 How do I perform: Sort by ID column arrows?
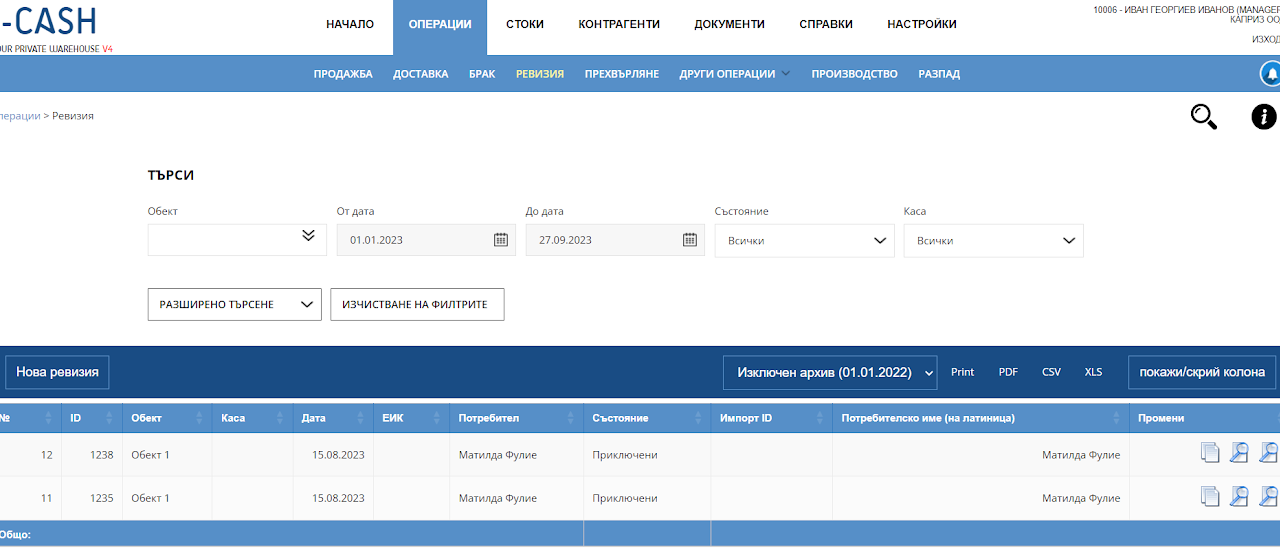(x=111, y=418)
